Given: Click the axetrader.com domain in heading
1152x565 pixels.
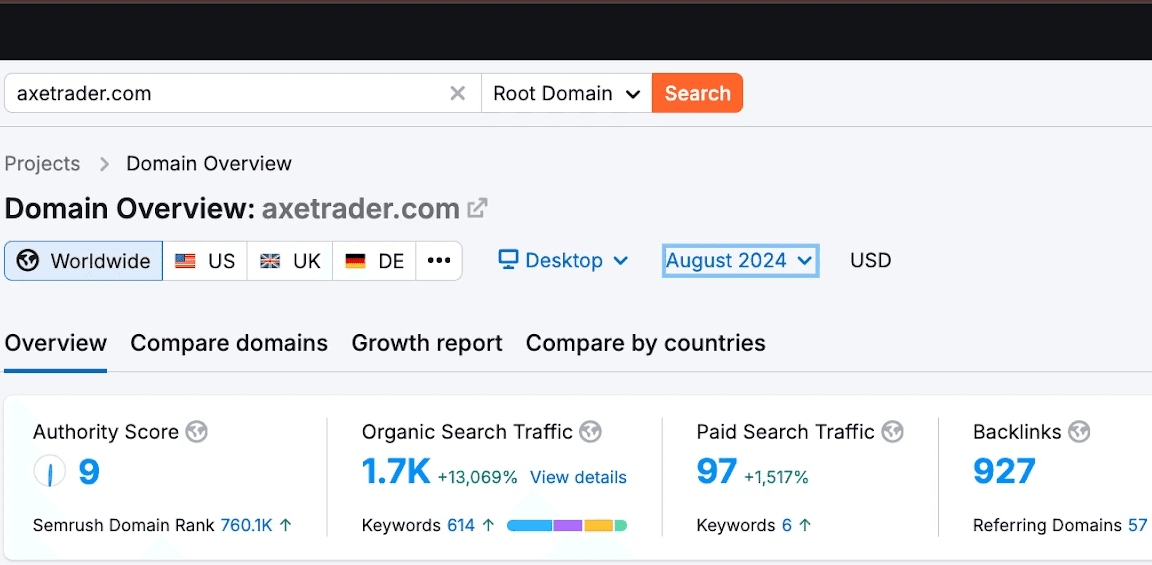Looking at the screenshot, I should [x=361, y=209].
